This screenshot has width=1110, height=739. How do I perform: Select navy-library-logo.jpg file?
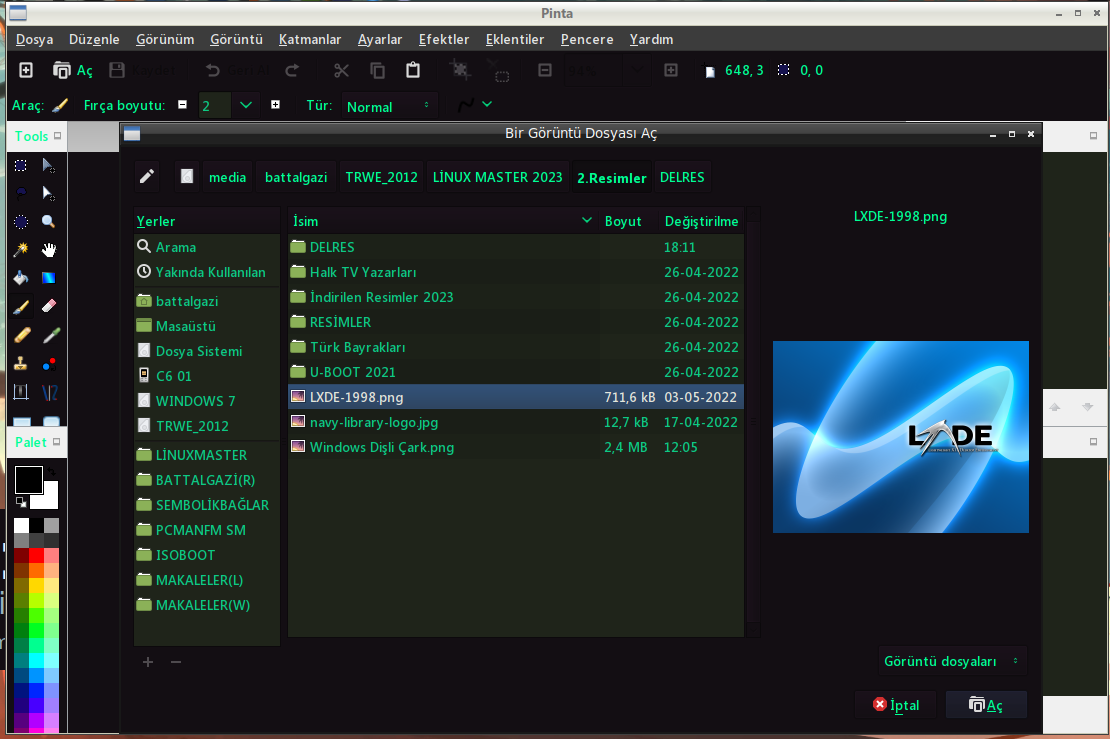pos(515,423)
